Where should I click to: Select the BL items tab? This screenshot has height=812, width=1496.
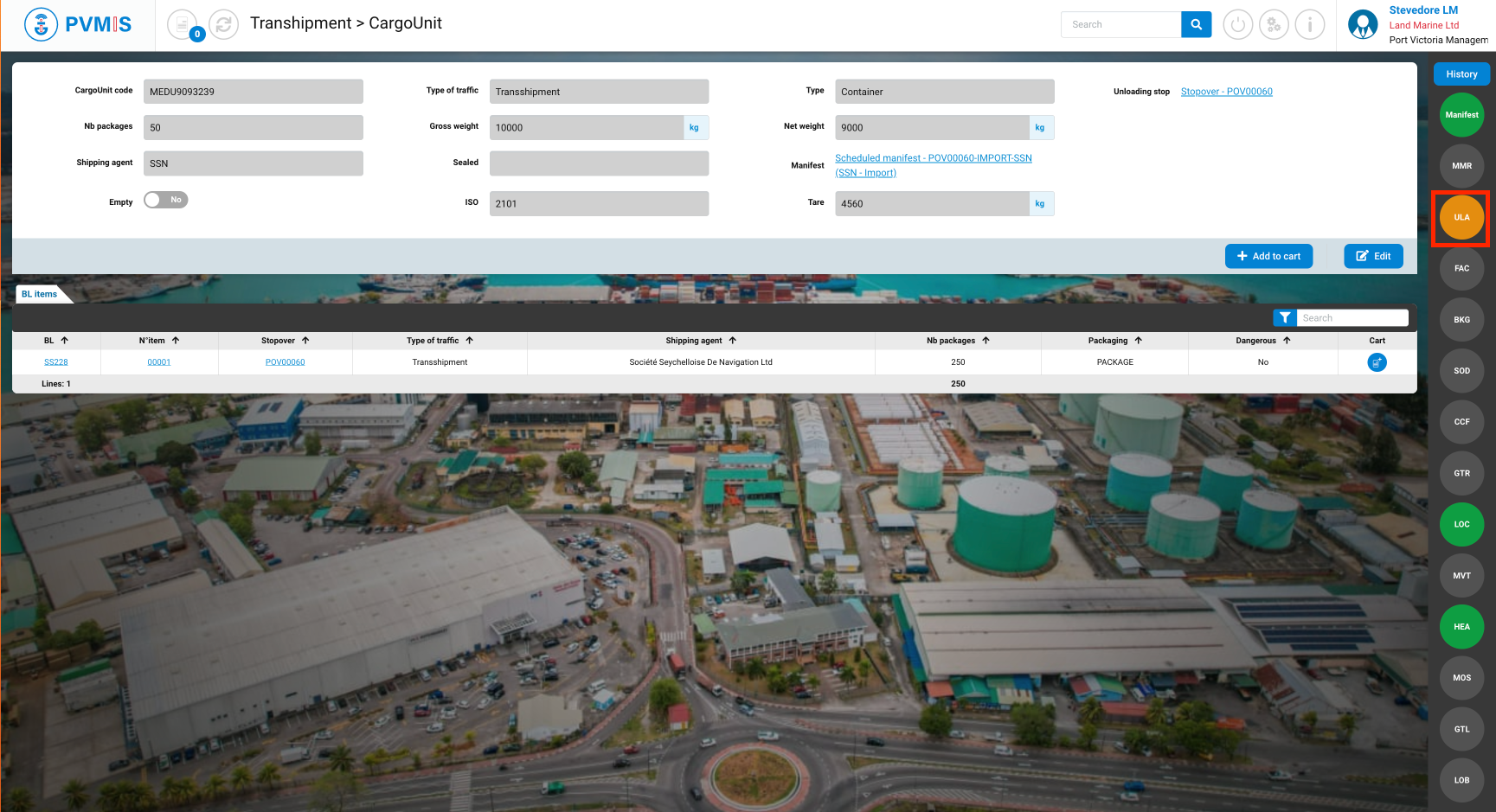point(40,294)
